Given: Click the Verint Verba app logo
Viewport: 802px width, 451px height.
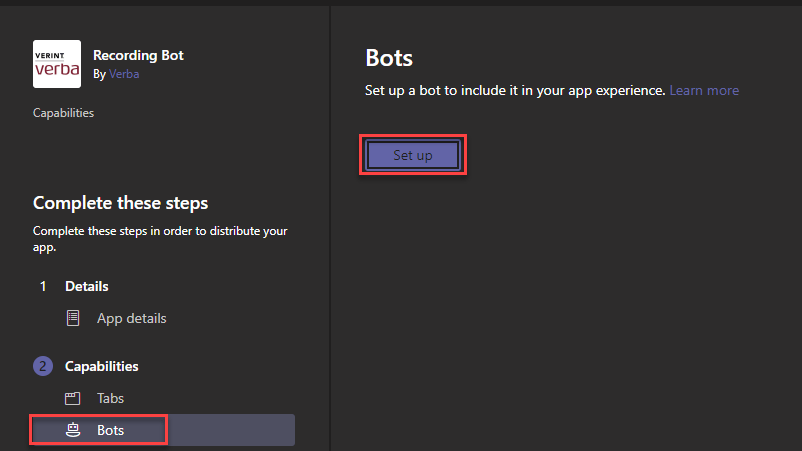Looking at the screenshot, I should (57, 64).
